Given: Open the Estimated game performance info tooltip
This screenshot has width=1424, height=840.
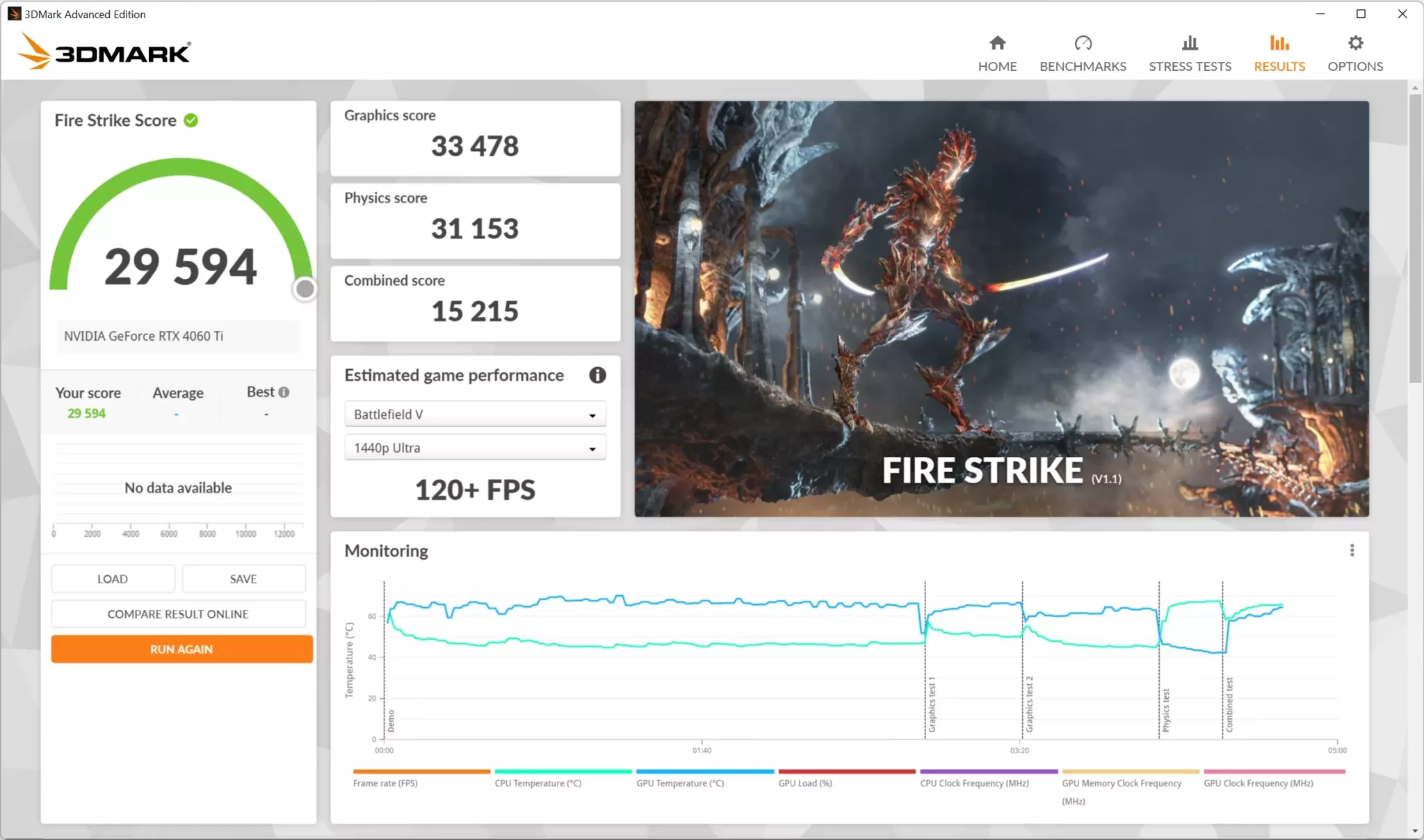Looking at the screenshot, I should [x=597, y=375].
